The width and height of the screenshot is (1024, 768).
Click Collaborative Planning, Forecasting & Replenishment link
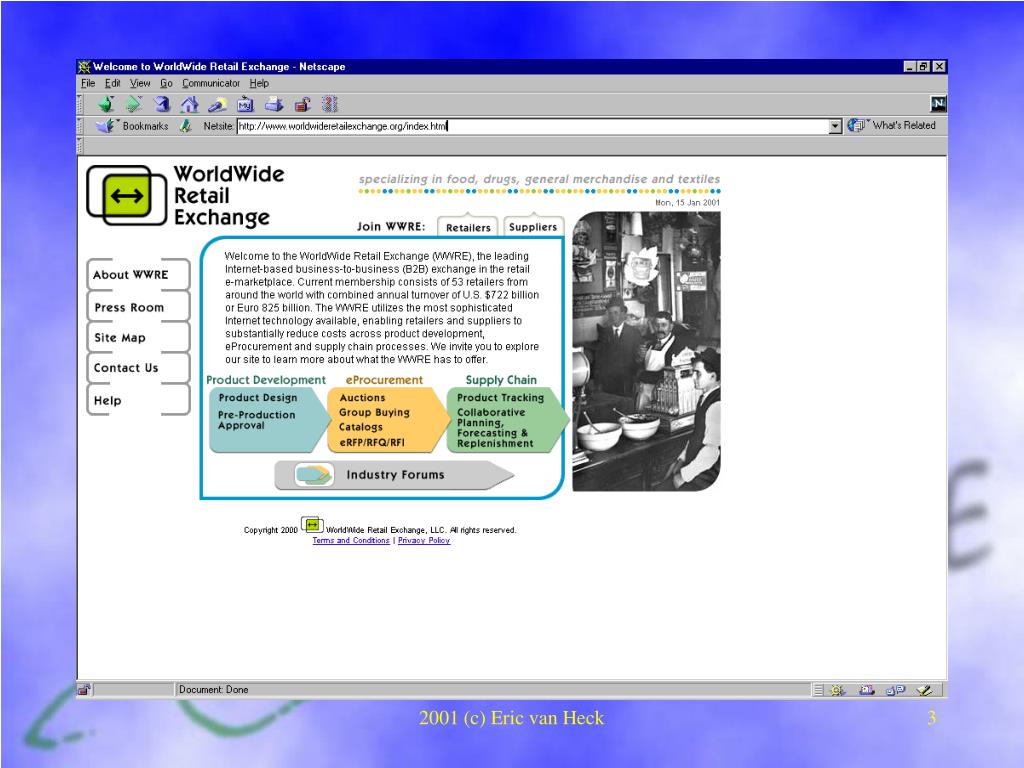point(495,428)
